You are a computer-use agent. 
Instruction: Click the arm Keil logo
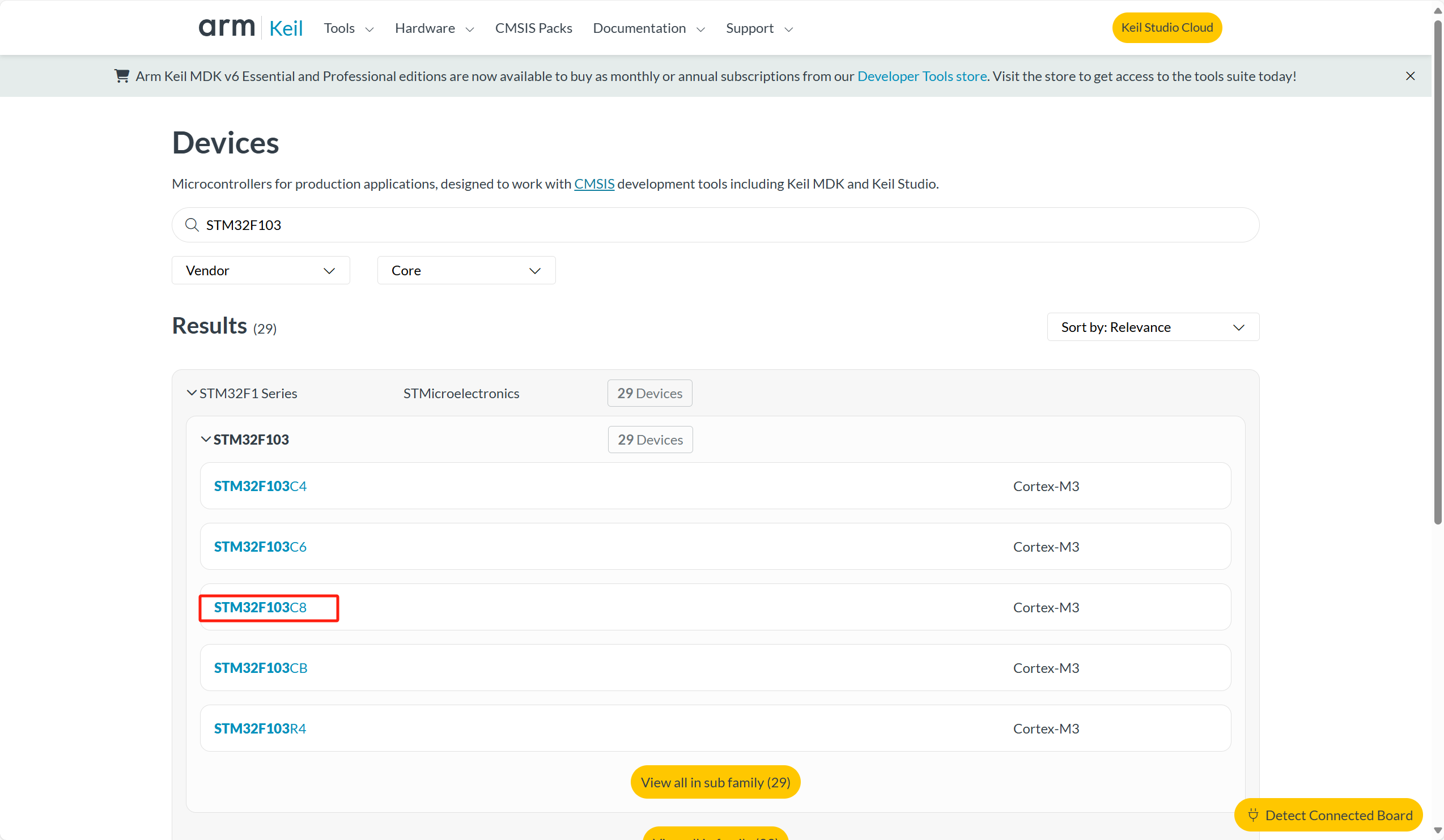point(250,28)
